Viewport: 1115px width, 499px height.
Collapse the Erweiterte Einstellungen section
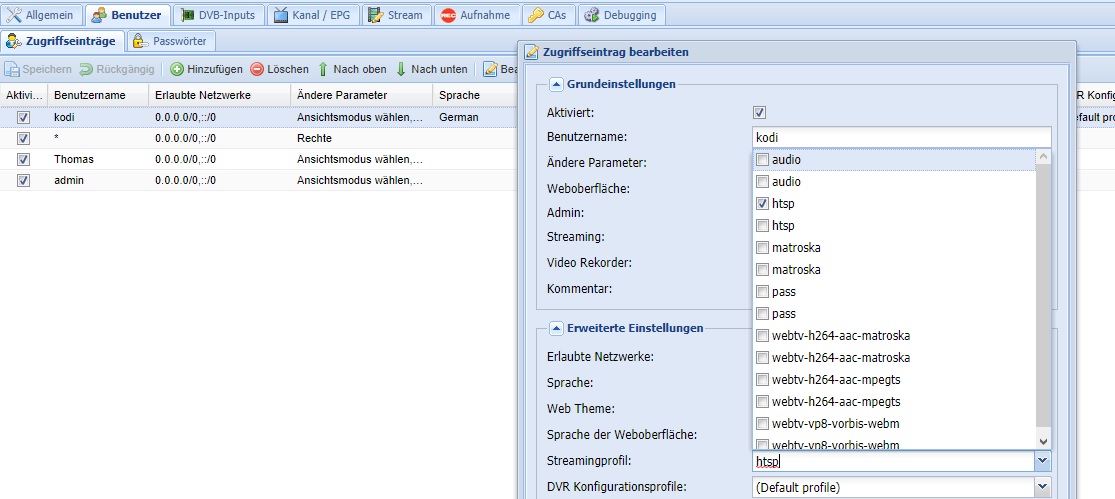[556, 328]
